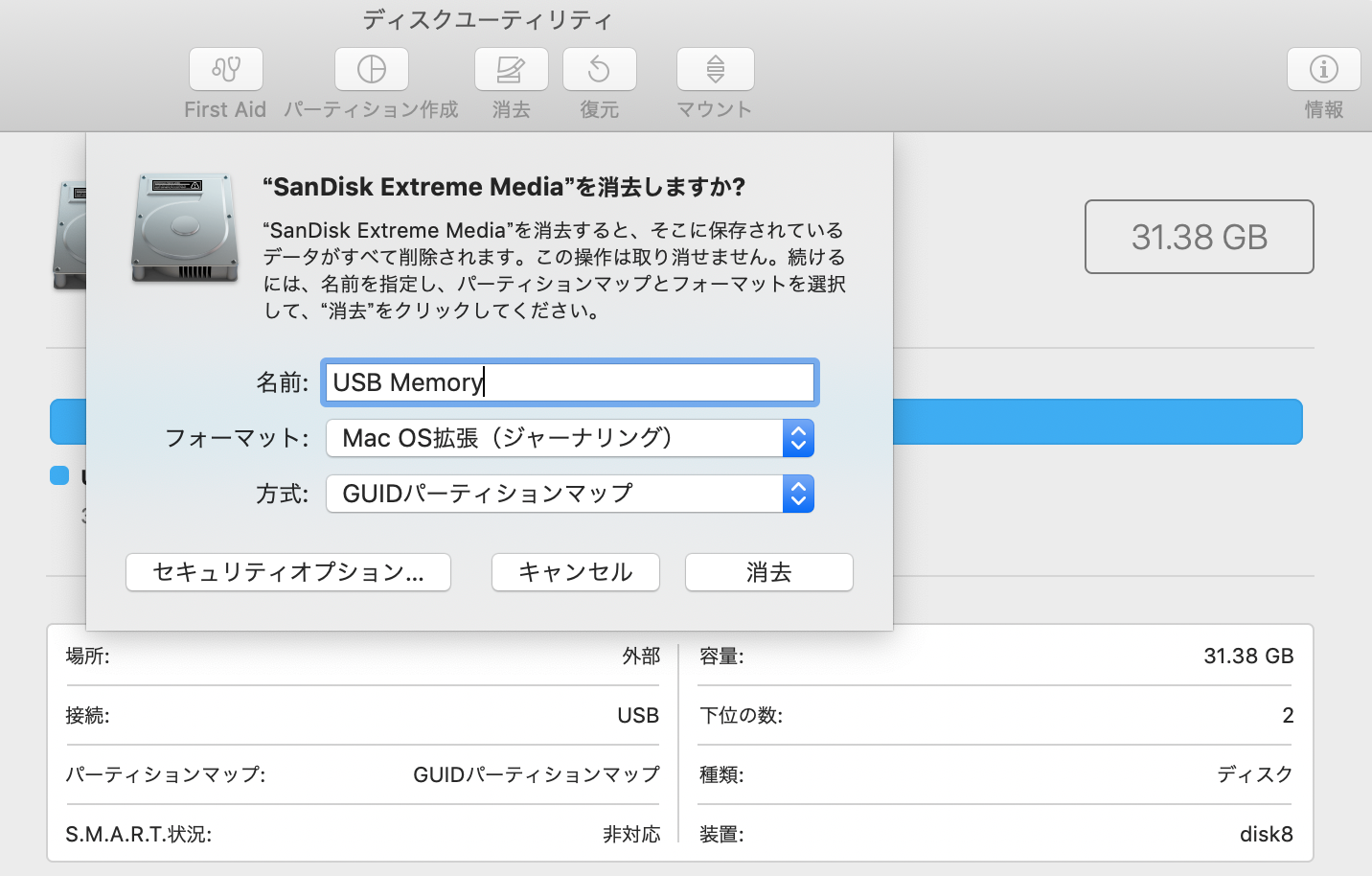Screen dimensions: 1372x876
Task: Click the 消去 toolbar erase icon
Action: pyautogui.click(x=512, y=69)
